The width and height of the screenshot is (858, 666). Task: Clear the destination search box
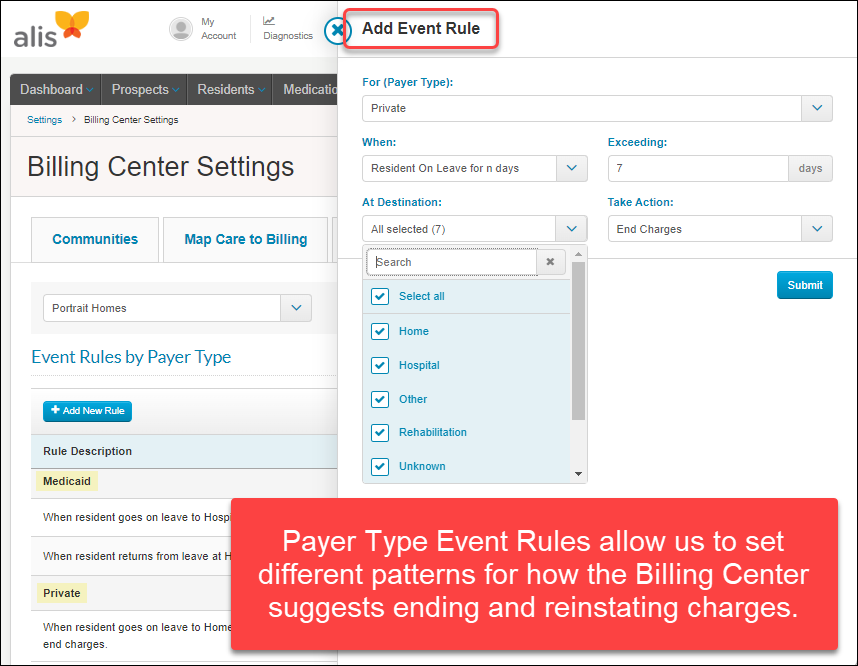point(550,262)
